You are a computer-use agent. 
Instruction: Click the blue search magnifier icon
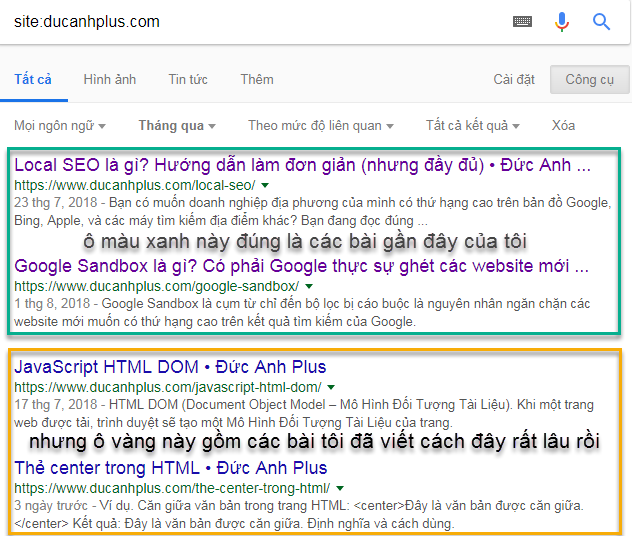click(601, 22)
